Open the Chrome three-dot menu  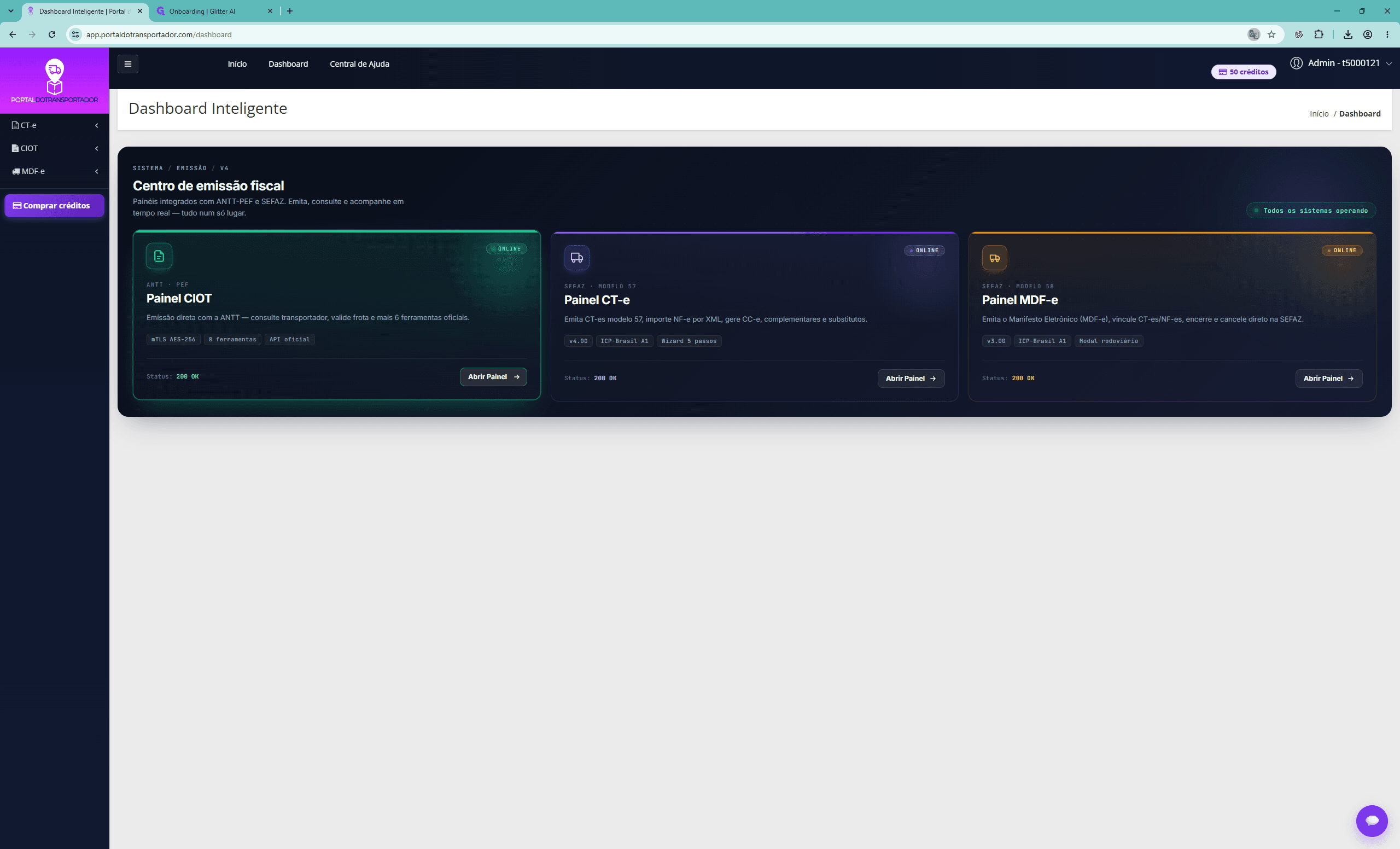click(x=1387, y=34)
